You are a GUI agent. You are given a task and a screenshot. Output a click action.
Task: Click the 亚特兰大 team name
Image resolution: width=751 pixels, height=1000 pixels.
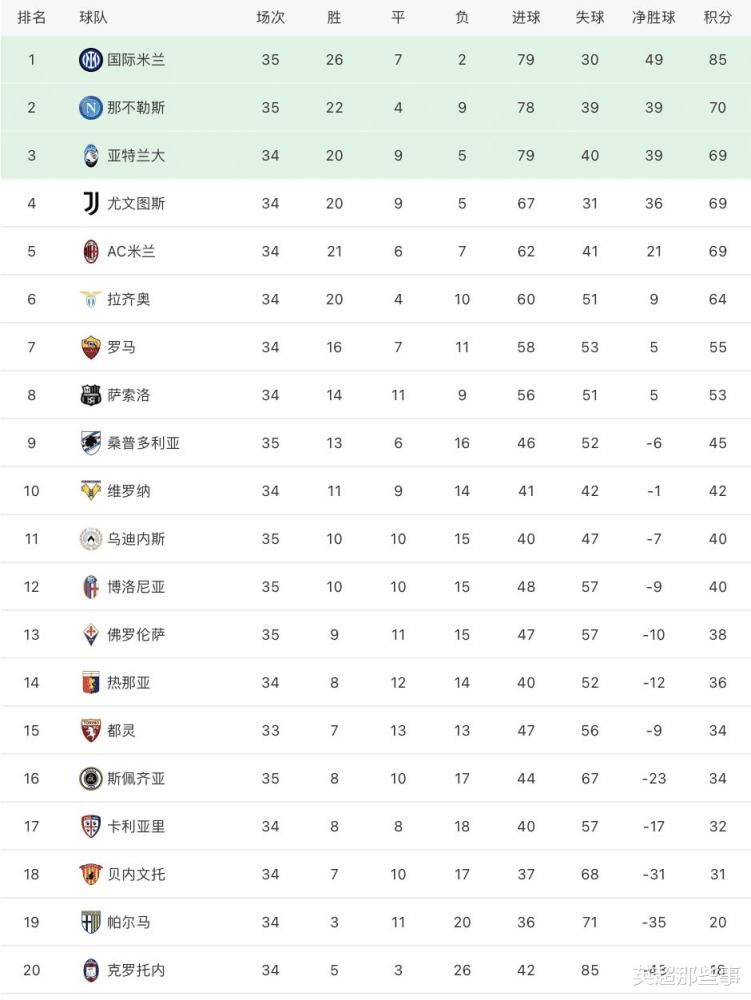[136, 156]
